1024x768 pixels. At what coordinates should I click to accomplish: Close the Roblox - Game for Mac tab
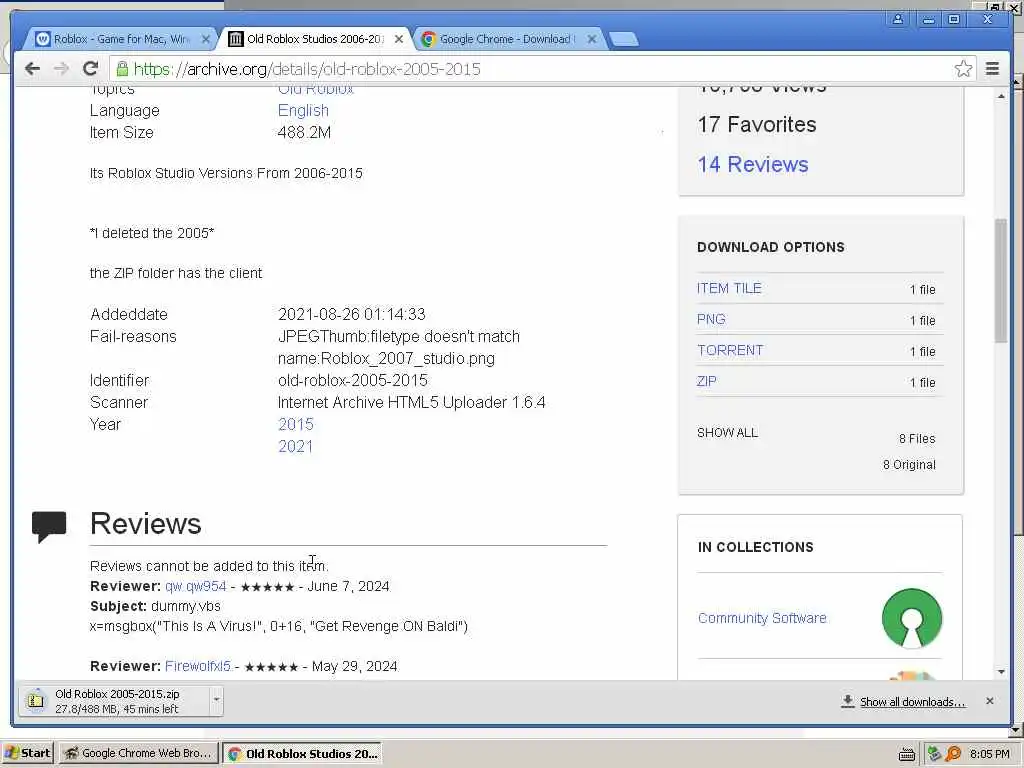[206, 39]
